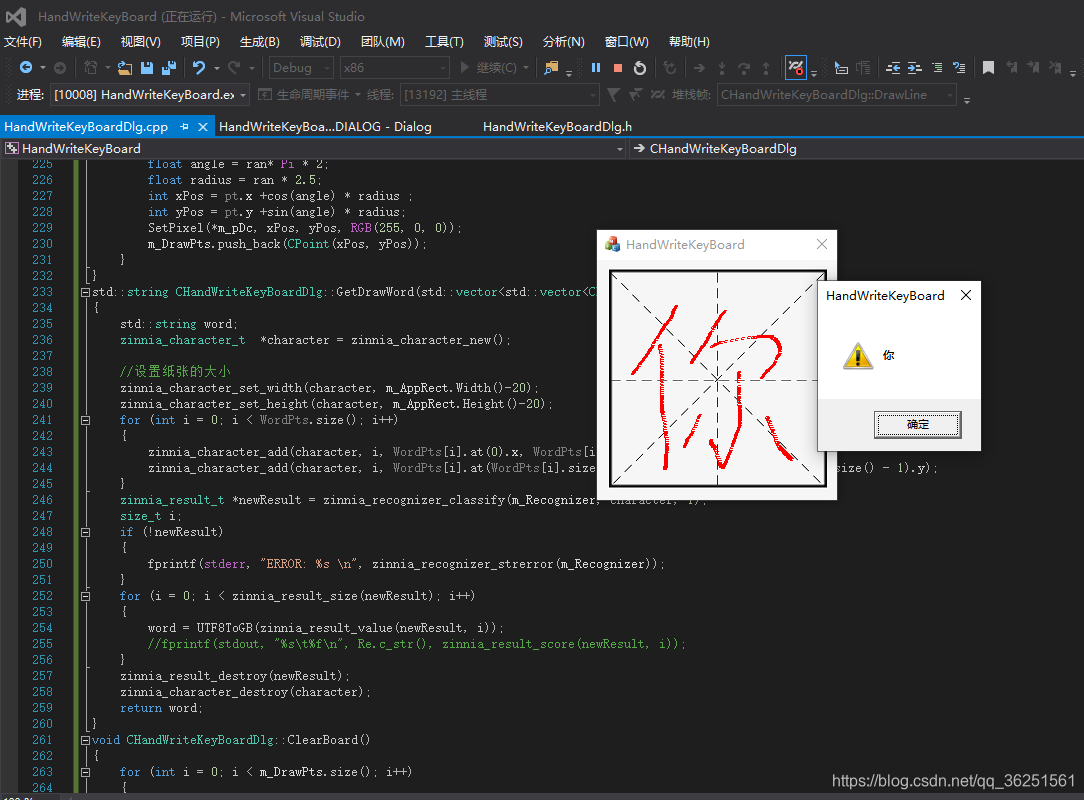Viewport: 1084px width, 800px height.
Task: Click the Find in Files icon
Action: point(551,68)
